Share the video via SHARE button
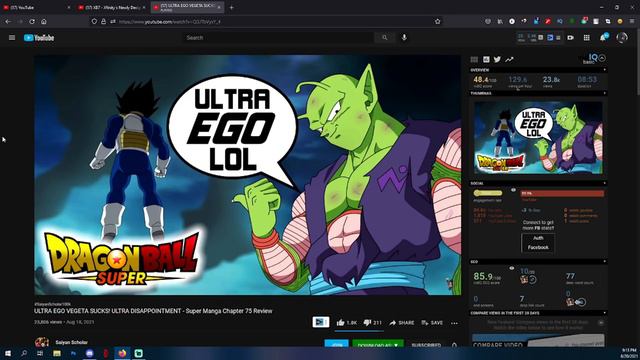 pyautogui.click(x=402, y=322)
